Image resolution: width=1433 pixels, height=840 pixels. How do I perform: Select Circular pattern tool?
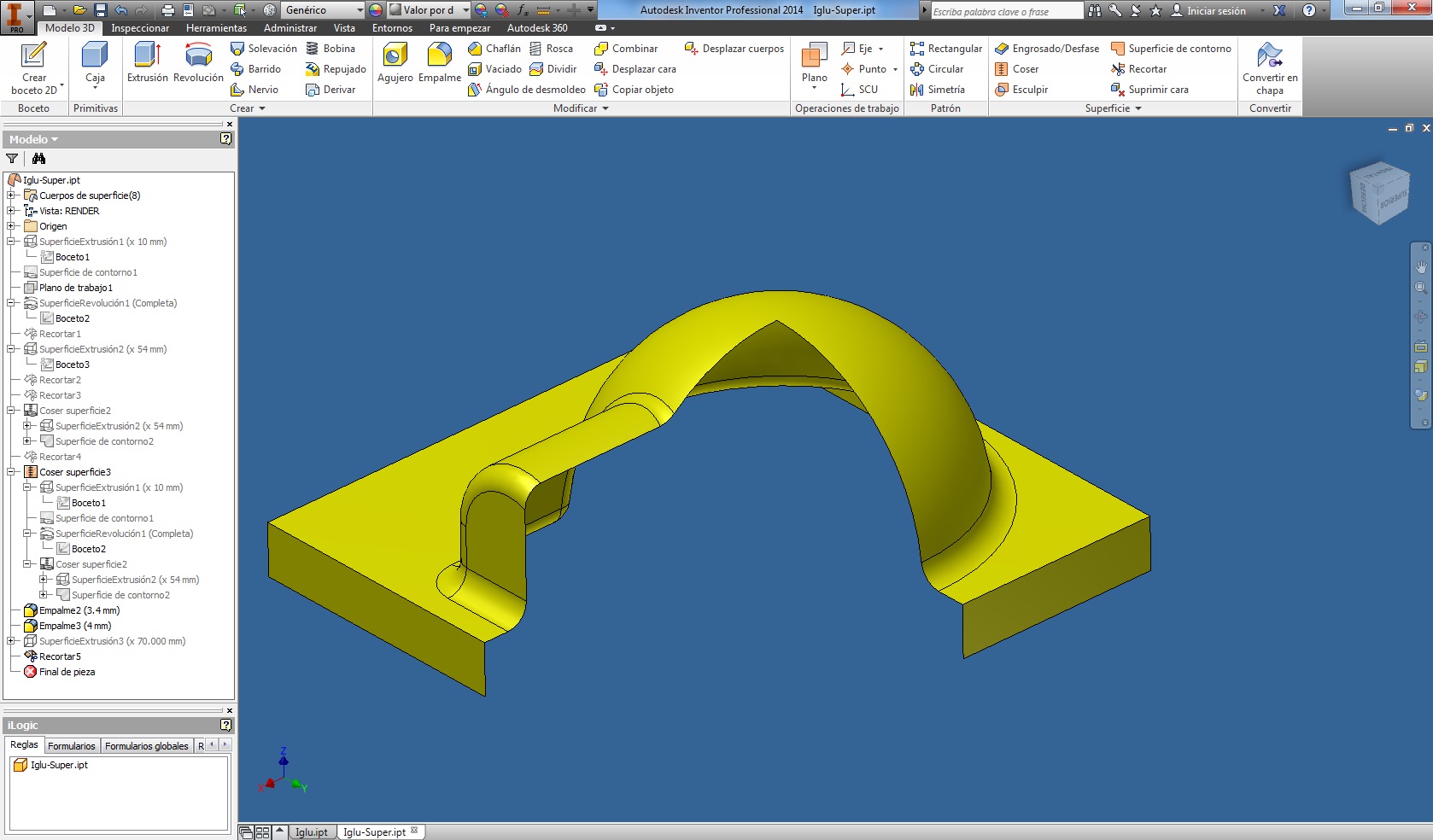click(937, 69)
